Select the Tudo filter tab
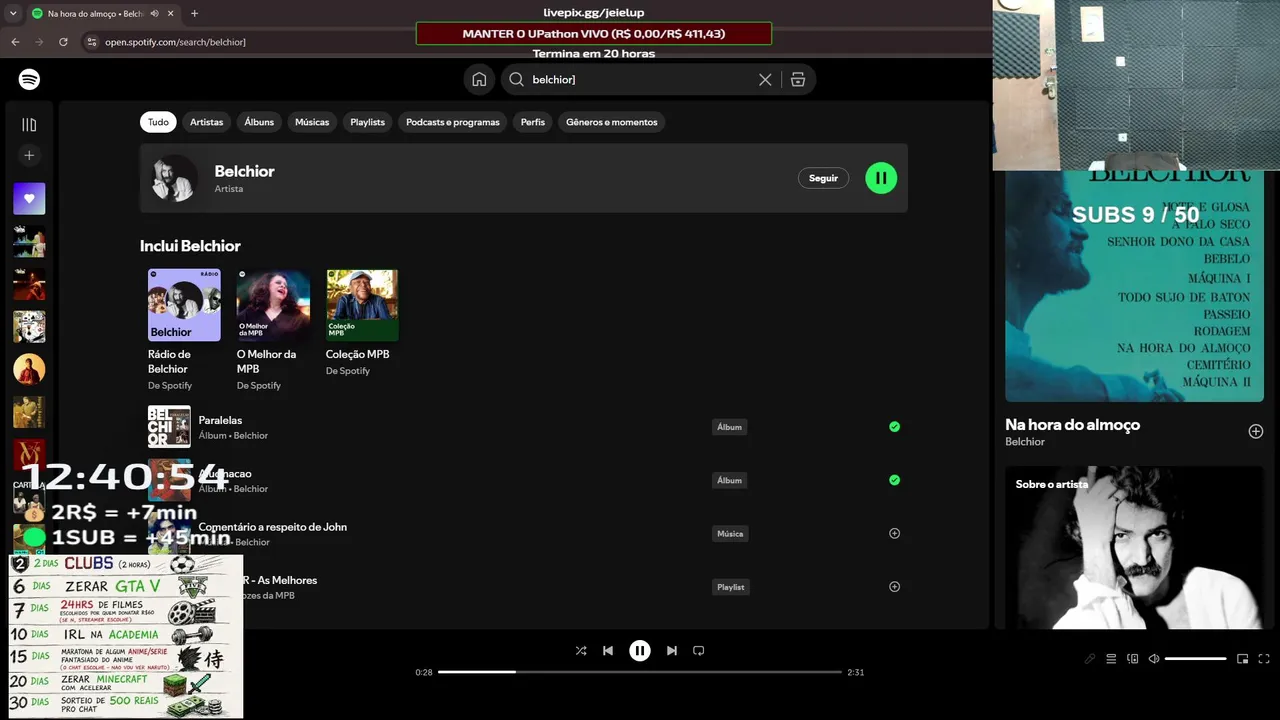This screenshot has width=1280, height=720. click(x=158, y=122)
